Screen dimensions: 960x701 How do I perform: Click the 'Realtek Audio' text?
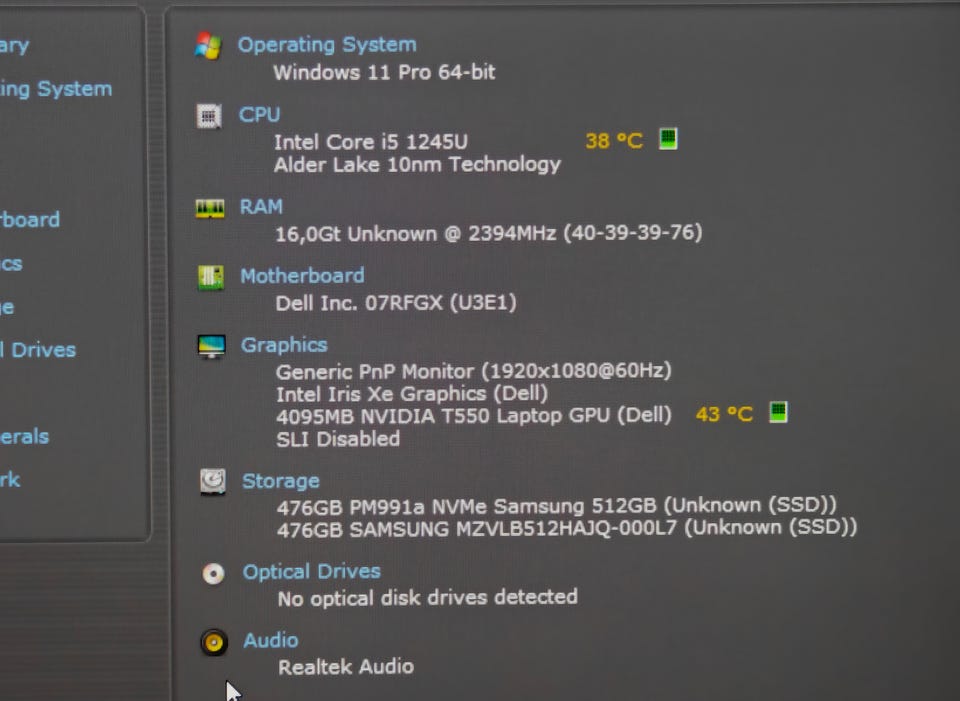click(346, 667)
